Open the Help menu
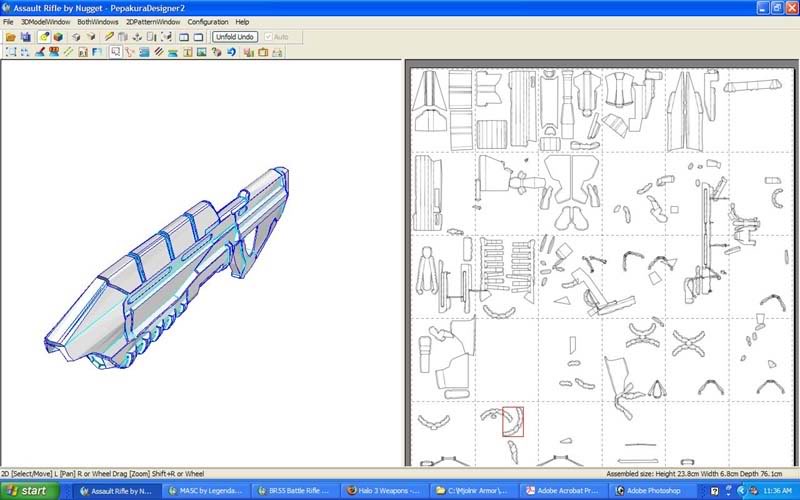Screen dimensions: 800x500 242,22
